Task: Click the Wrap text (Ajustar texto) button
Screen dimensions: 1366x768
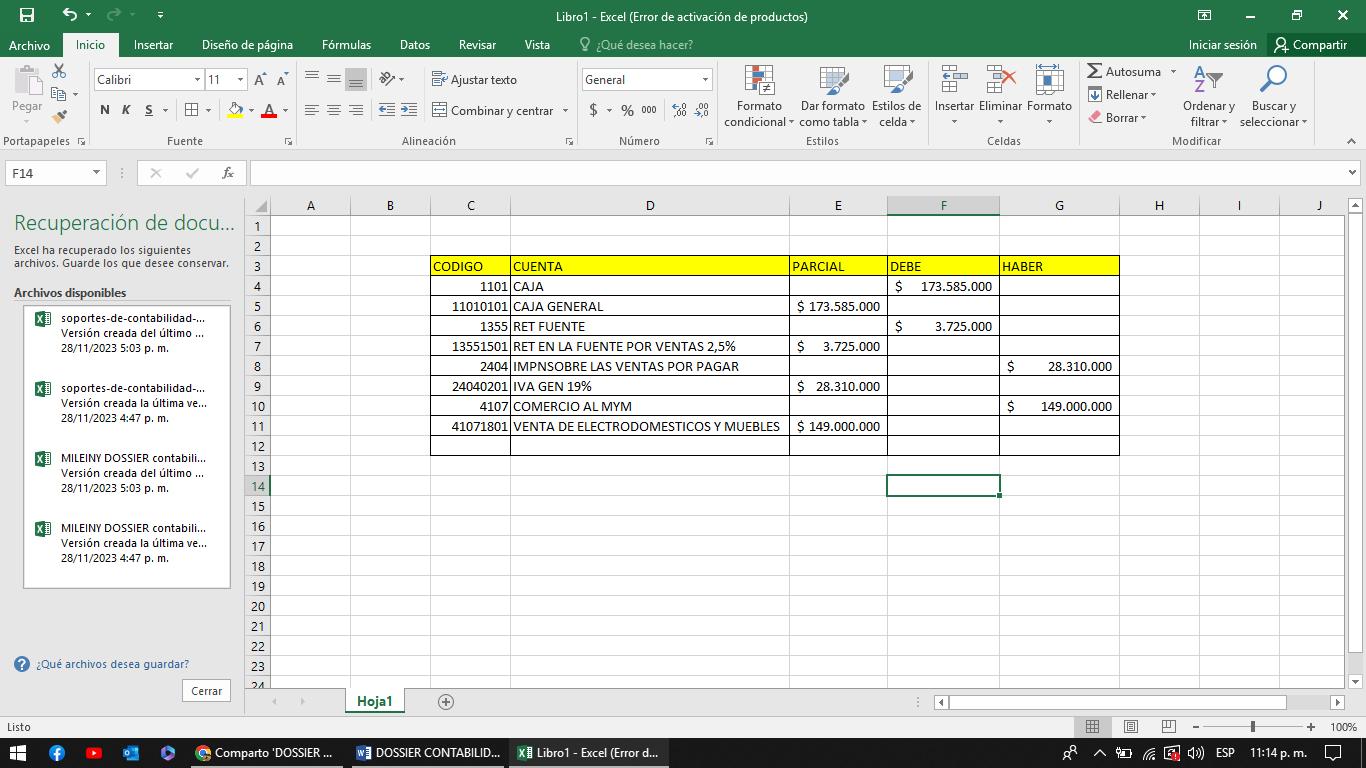Action: [x=474, y=79]
